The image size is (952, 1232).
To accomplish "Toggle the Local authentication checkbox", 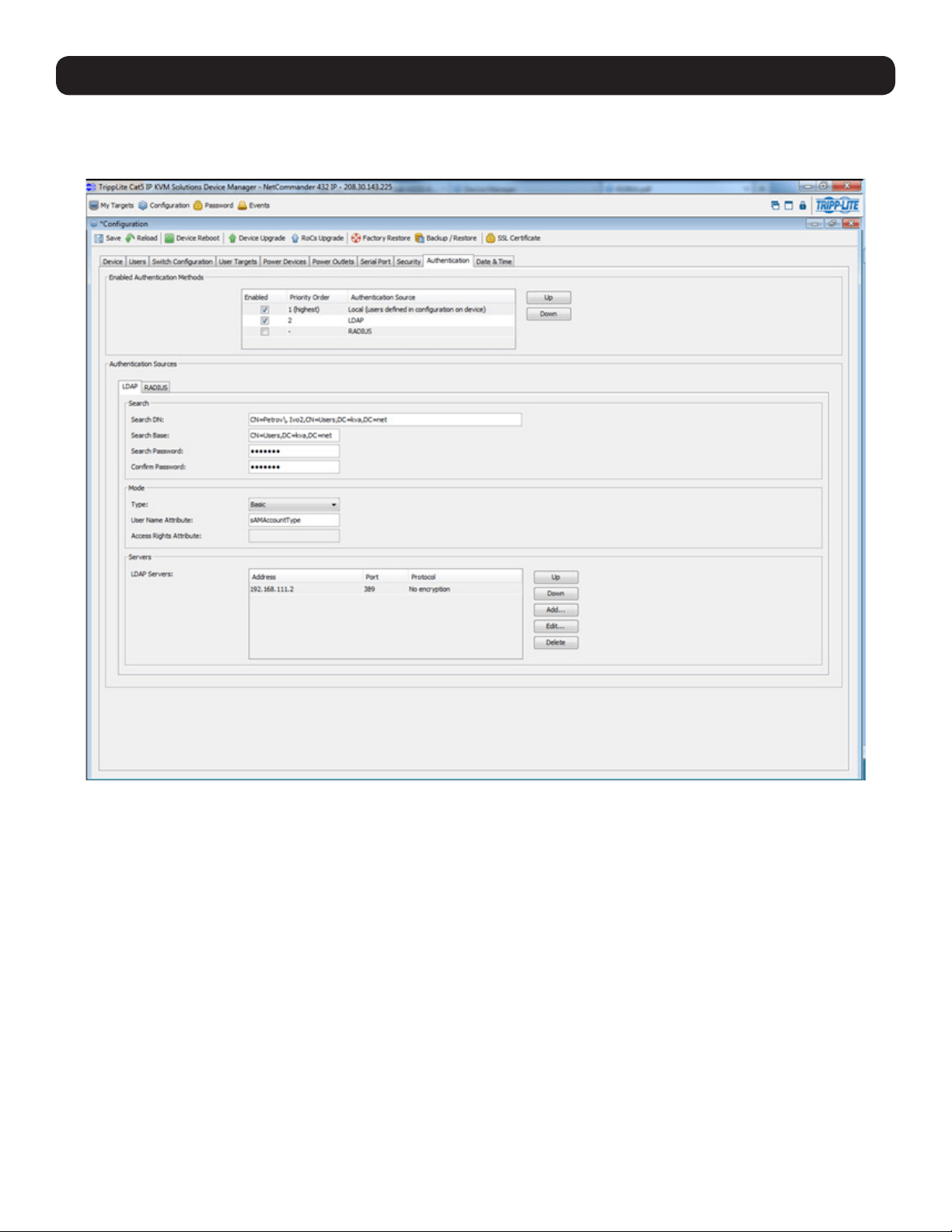I will click(265, 309).
